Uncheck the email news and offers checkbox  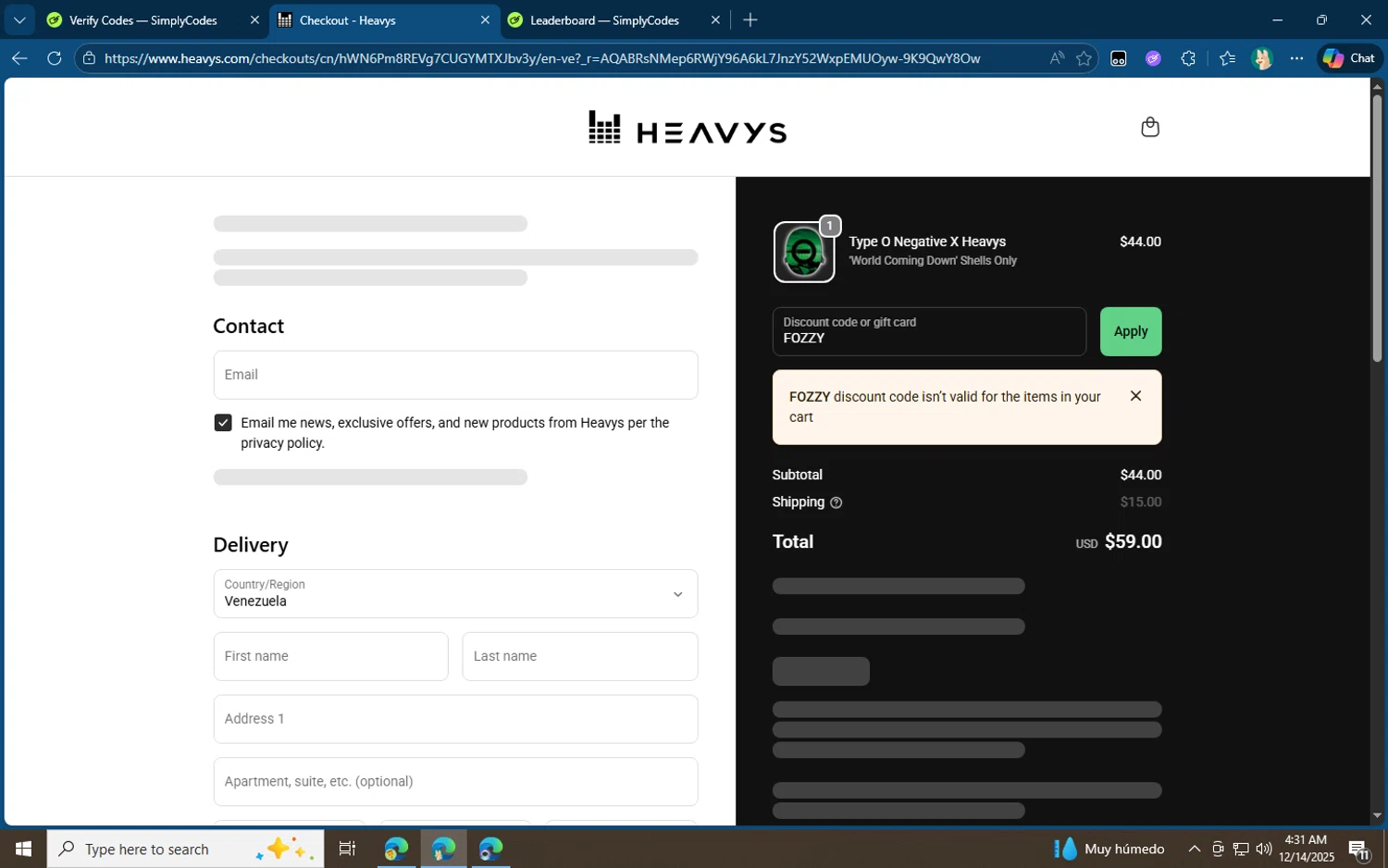(223, 423)
